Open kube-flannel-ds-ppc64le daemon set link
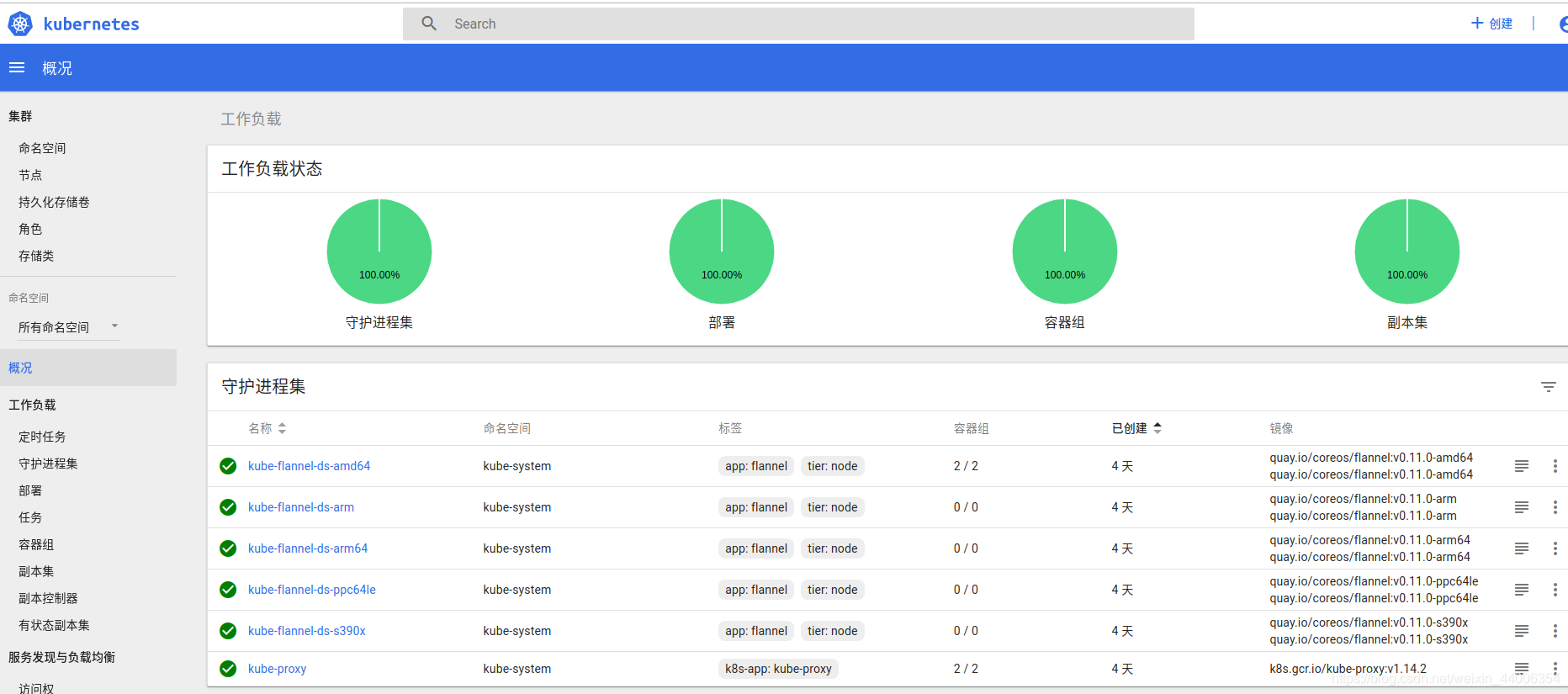Image resolution: width=1568 pixels, height=694 pixels. coord(312,590)
